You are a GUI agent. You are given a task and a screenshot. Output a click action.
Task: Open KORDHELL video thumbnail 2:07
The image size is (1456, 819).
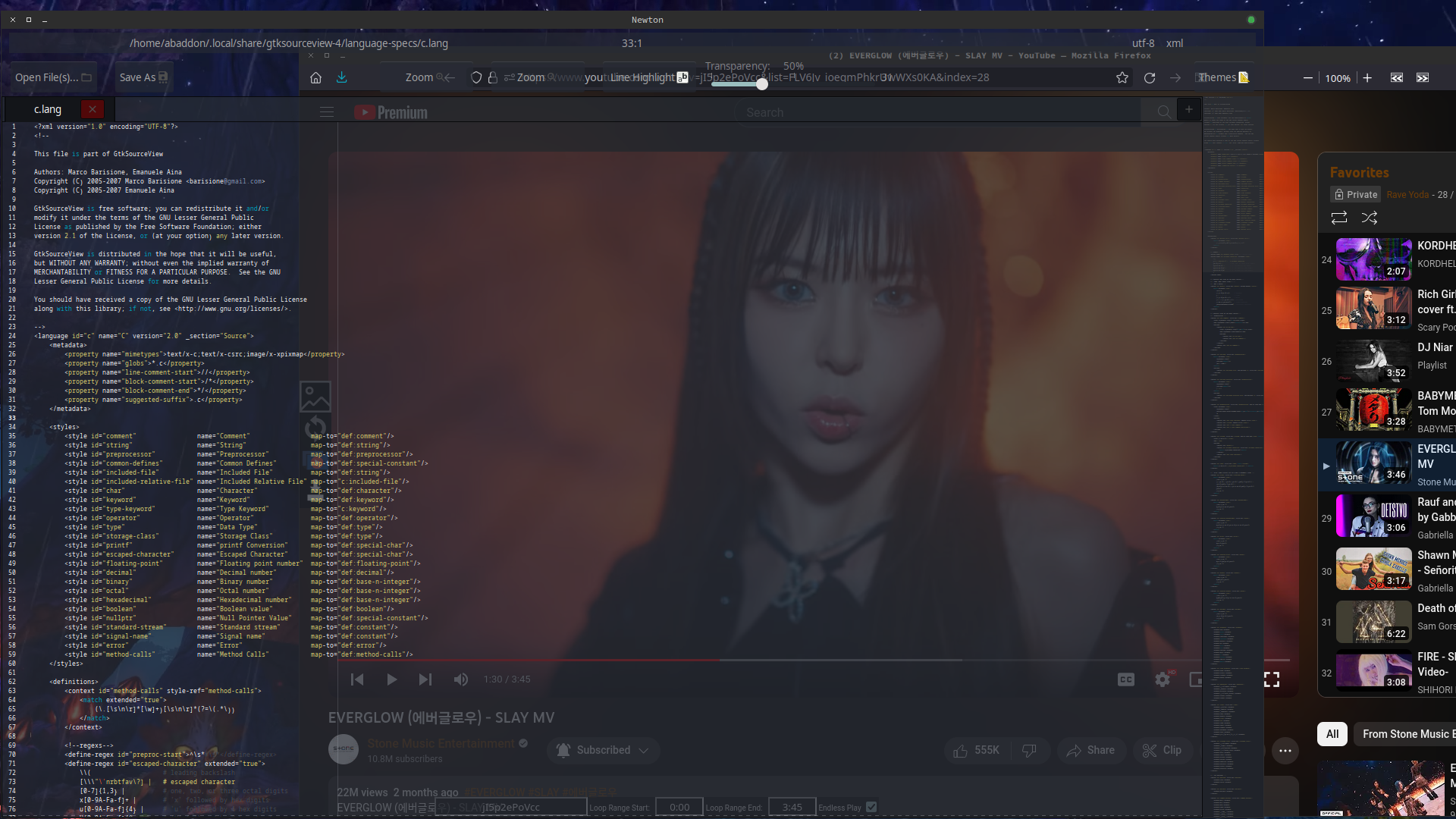coord(1373,259)
